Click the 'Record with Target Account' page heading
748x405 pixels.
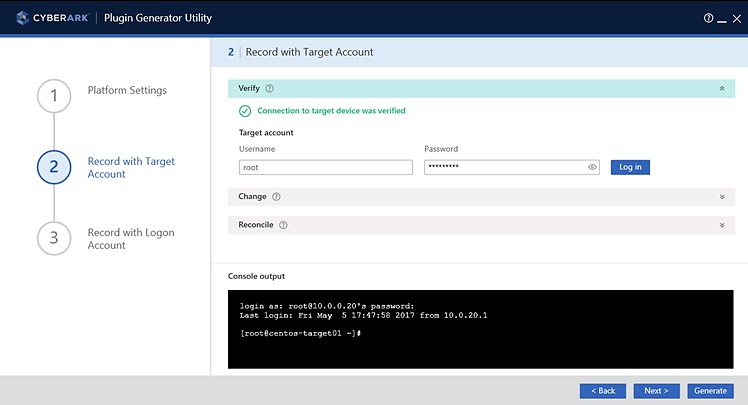click(309, 52)
